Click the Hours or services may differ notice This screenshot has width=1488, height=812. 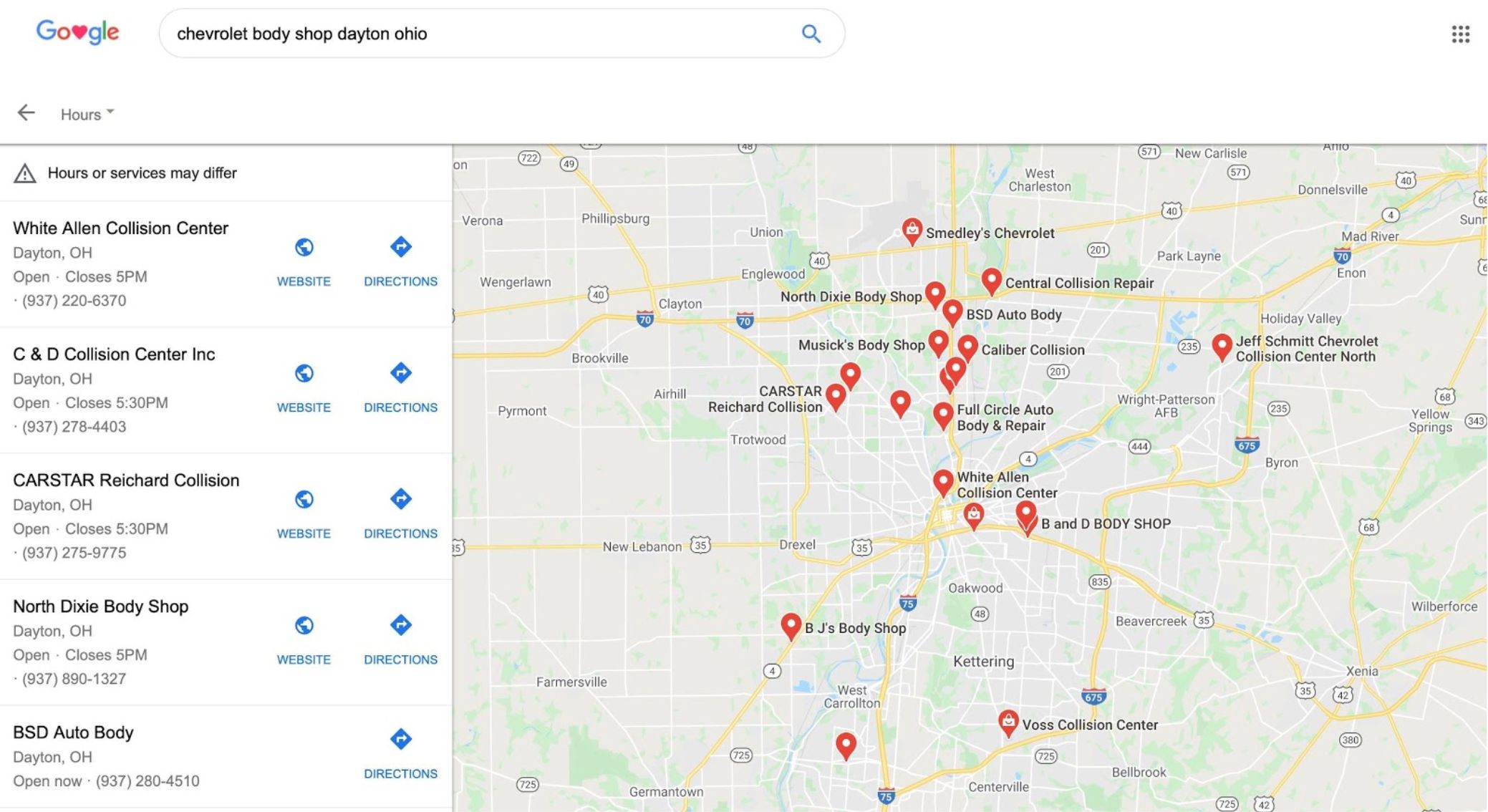click(142, 173)
